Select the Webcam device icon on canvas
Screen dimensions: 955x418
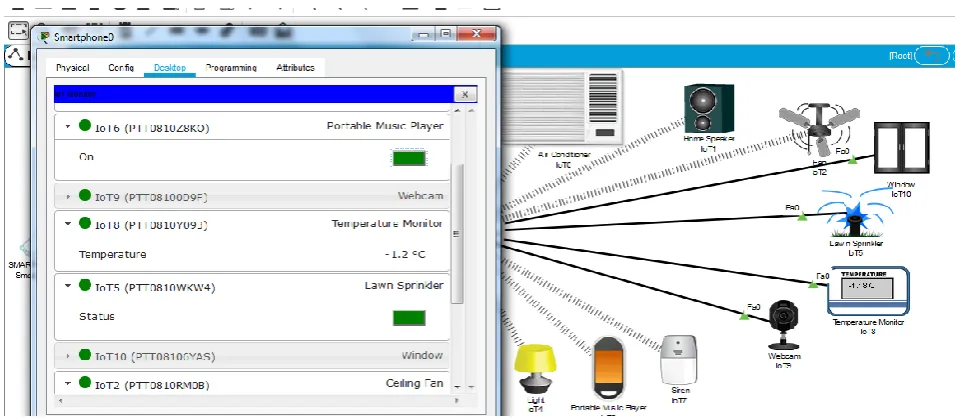(x=783, y=324)
